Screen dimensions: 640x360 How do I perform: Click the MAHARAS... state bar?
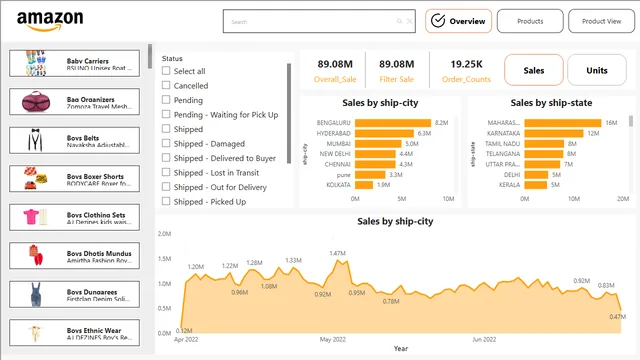point(563,123)
